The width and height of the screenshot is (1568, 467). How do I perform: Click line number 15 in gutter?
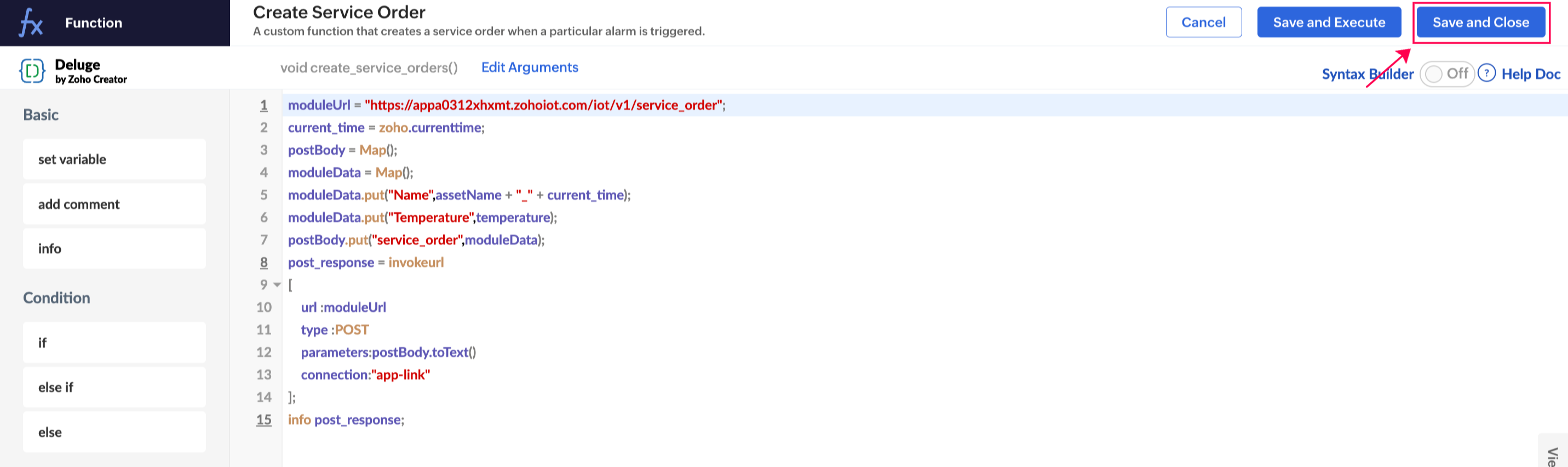click(x=263, y=419)
